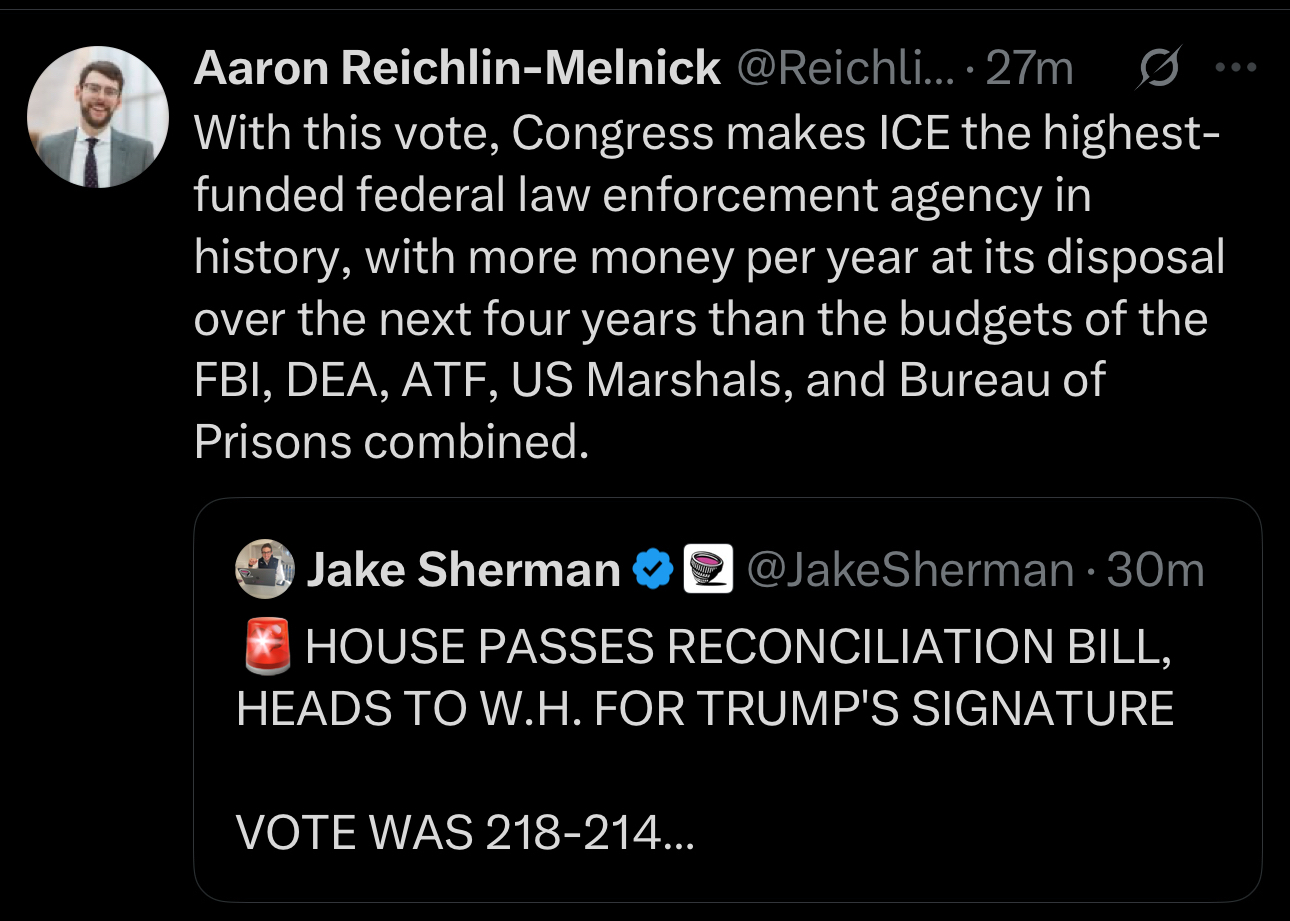Click the line ending in Bureau of
1290x921 pixels.
(x=650, y=381)
